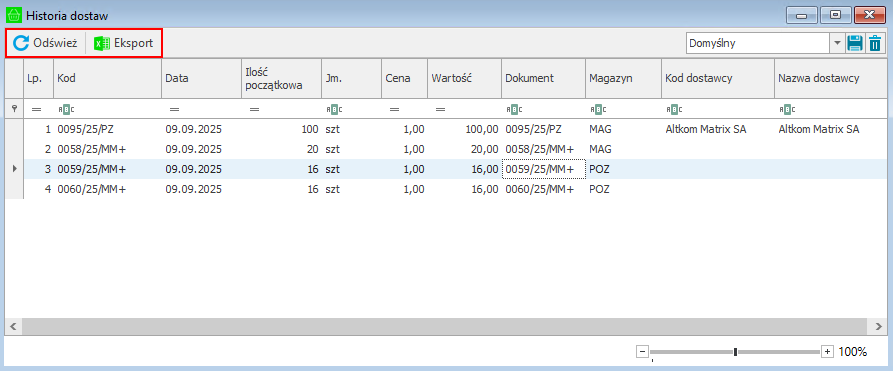Click the 100,00 value in Wartość column
The width and height of the screenshot is (893, 371).
coord(482,129)
